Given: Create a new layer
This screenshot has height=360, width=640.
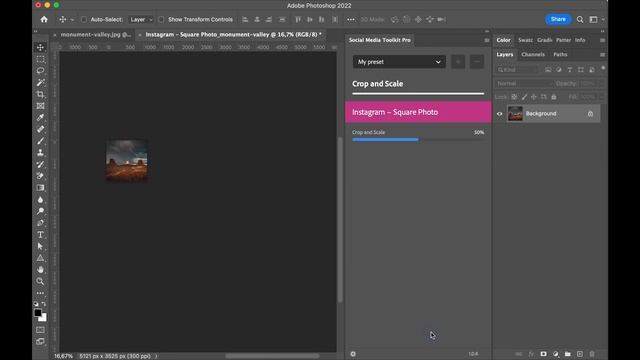Looking at the screenshot, I should tap(580, 354).
